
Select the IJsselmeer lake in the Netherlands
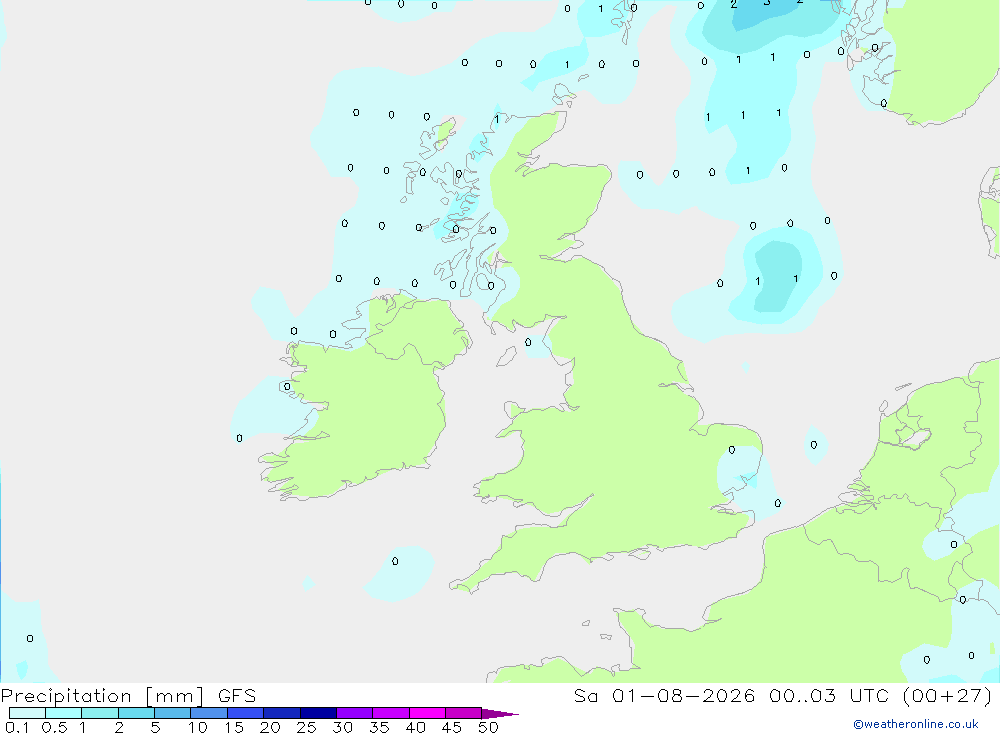point(916,437)
